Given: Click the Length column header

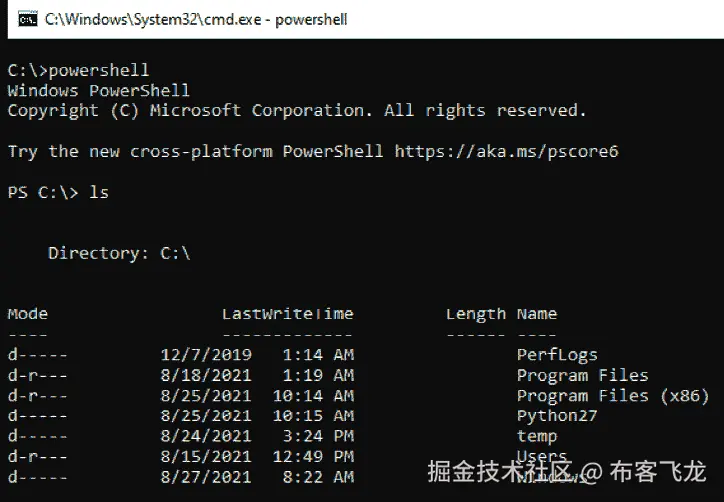Looking at the screenshot, I should (475, 314).
